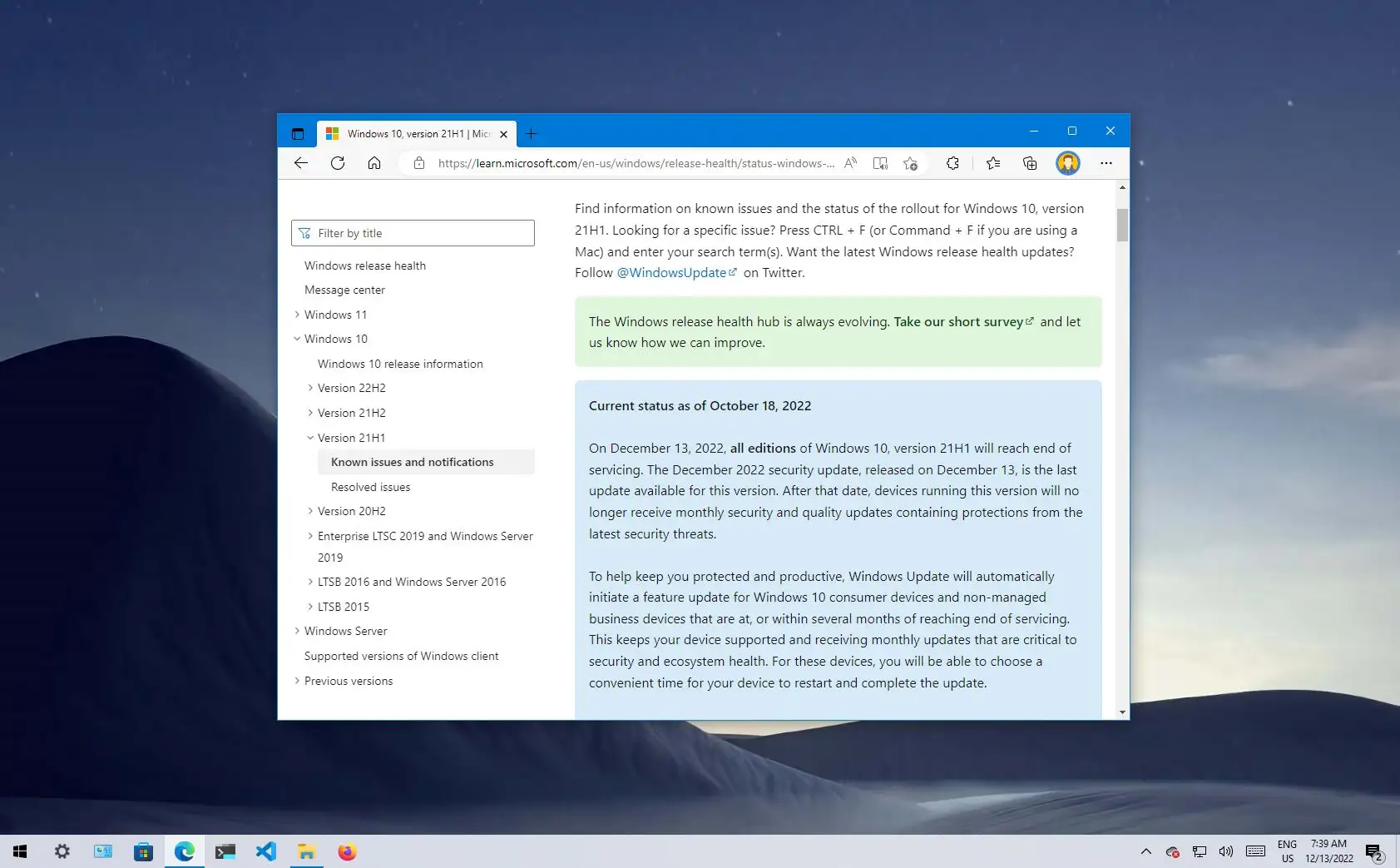The width and height of the screenshot is (1400, 868).
Task: Switch to Microsoft Edge in the taskbar
Action: (184, 851)
